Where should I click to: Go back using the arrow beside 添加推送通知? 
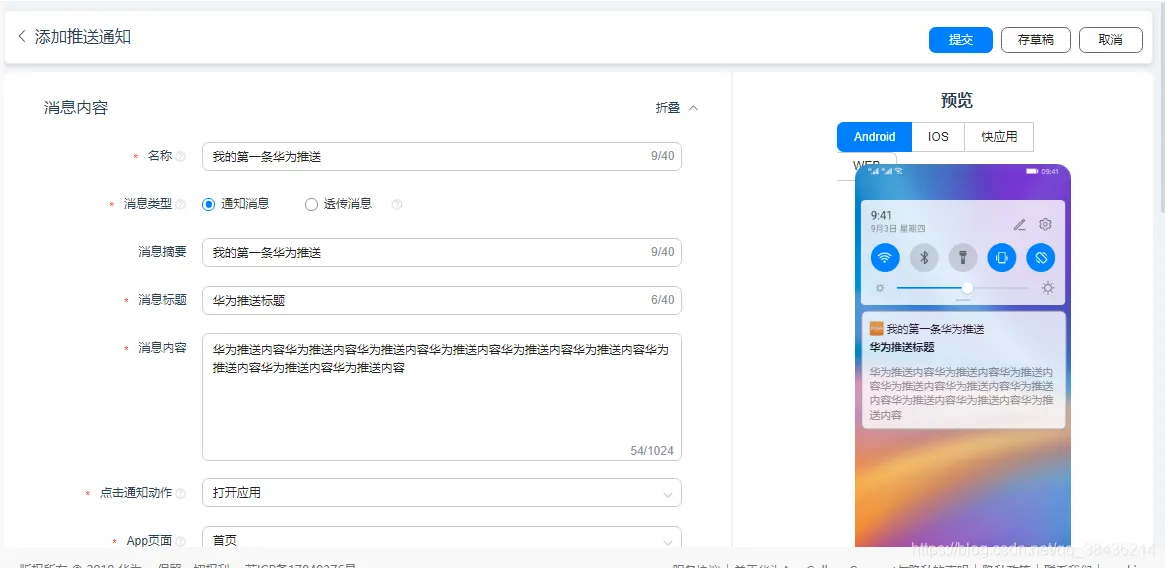[x=22, y=36]
